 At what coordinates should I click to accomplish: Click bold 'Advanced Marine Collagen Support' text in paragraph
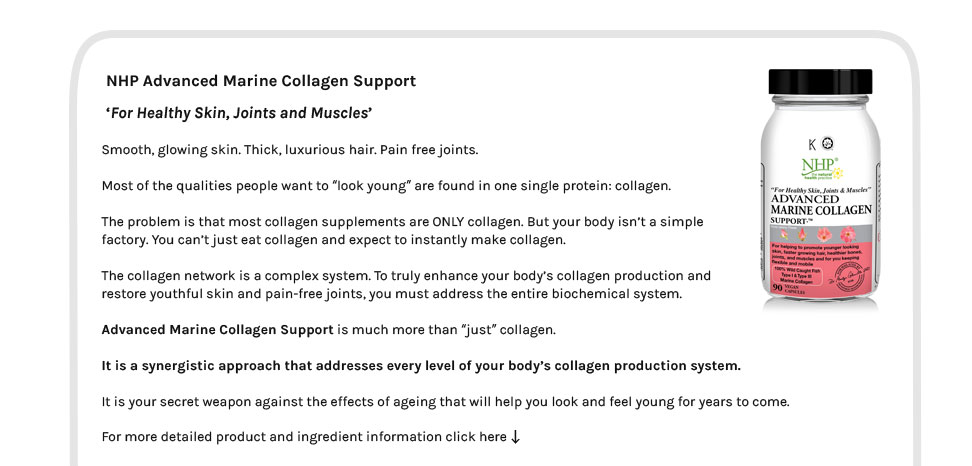point(218,330)
